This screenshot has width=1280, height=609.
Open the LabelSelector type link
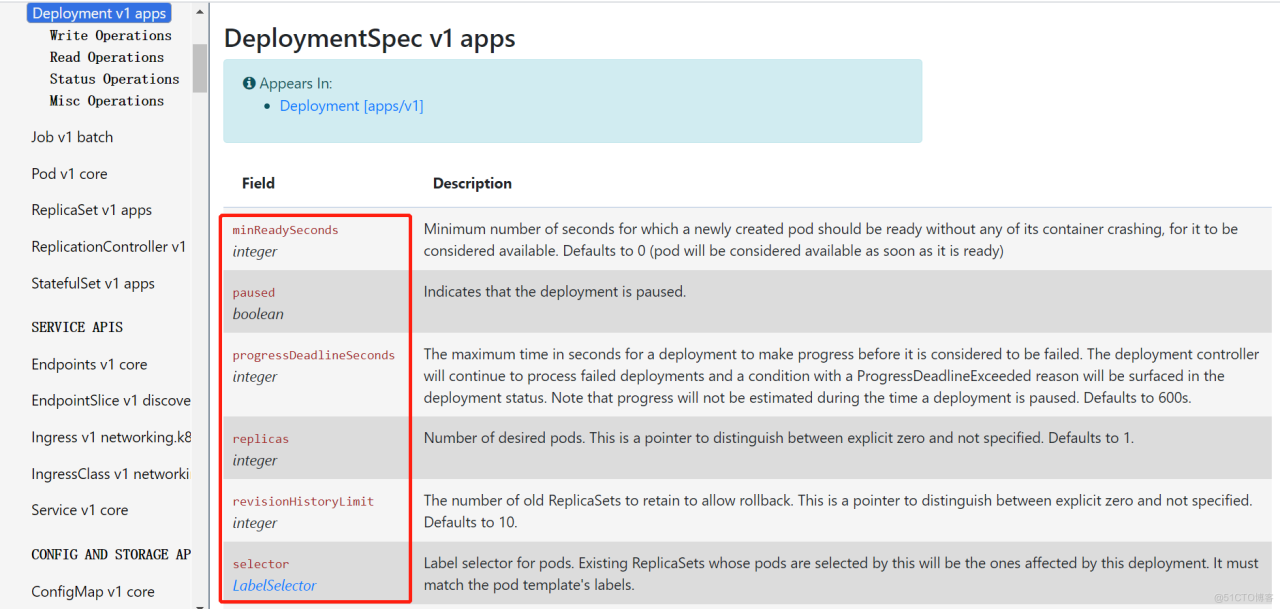[274, 586]
